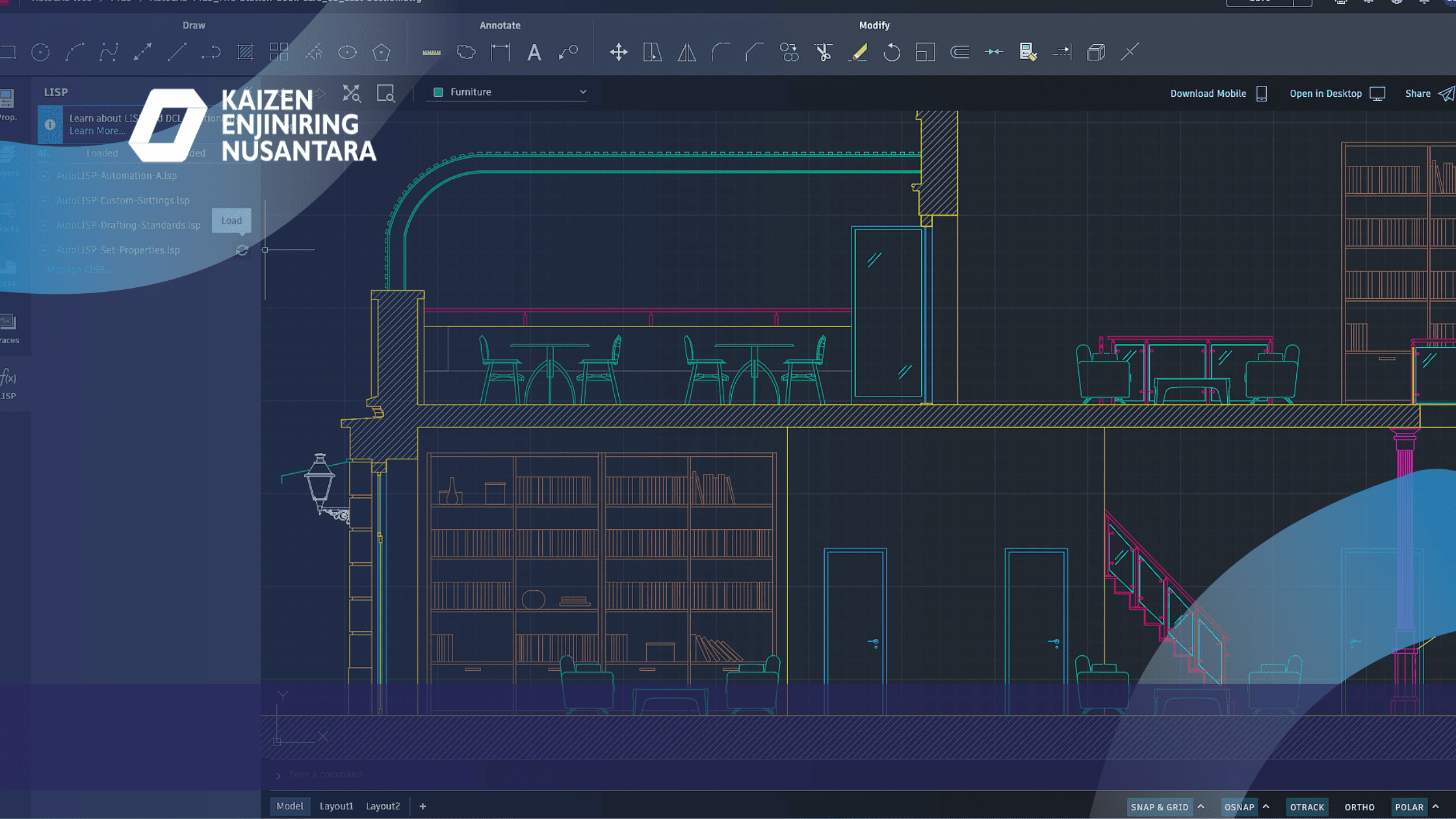Click the Download Mobile link

pos(1208,94)
